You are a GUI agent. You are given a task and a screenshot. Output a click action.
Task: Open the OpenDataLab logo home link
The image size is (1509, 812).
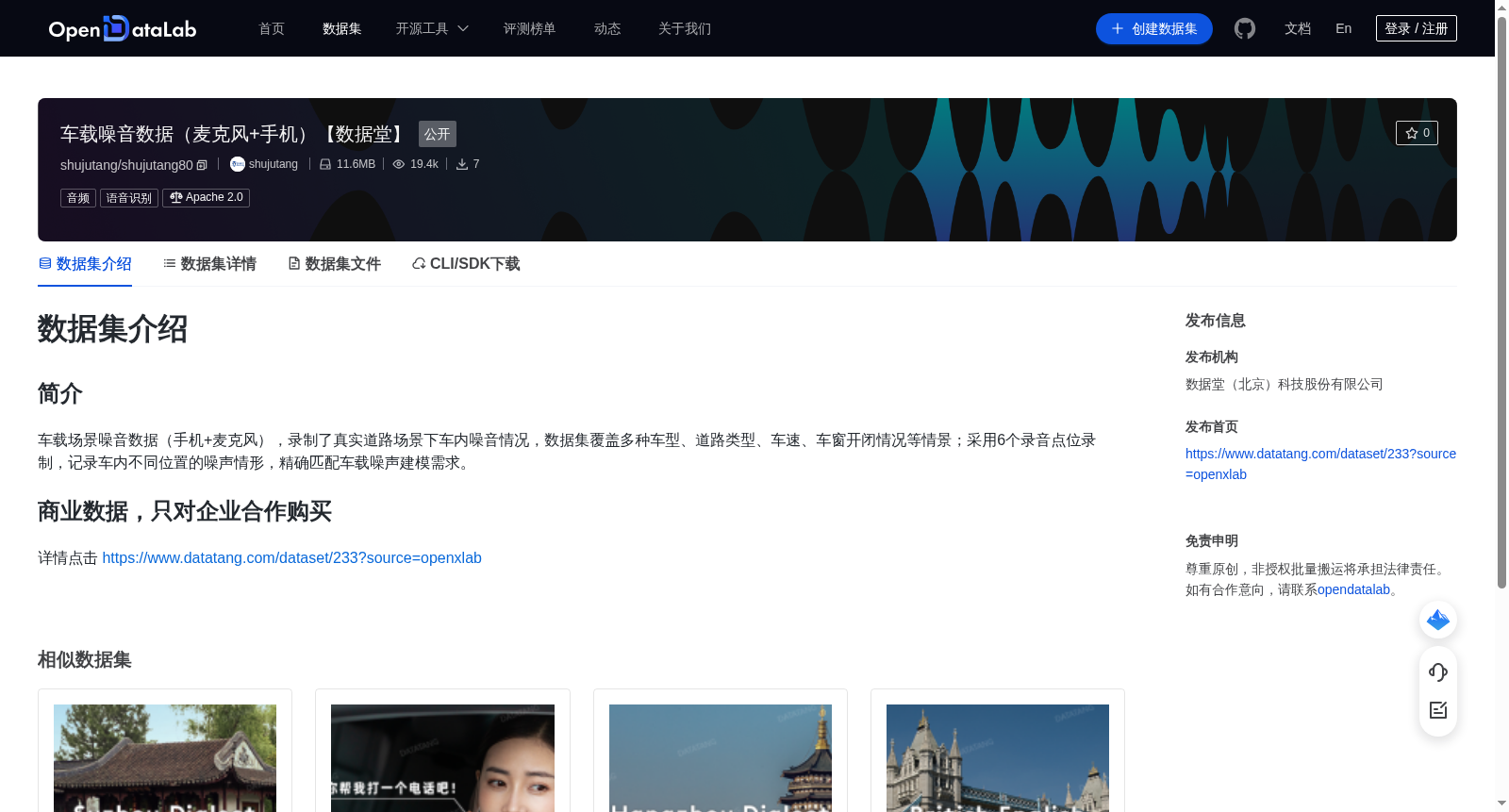pyautogui.click(x=123, y=28)
